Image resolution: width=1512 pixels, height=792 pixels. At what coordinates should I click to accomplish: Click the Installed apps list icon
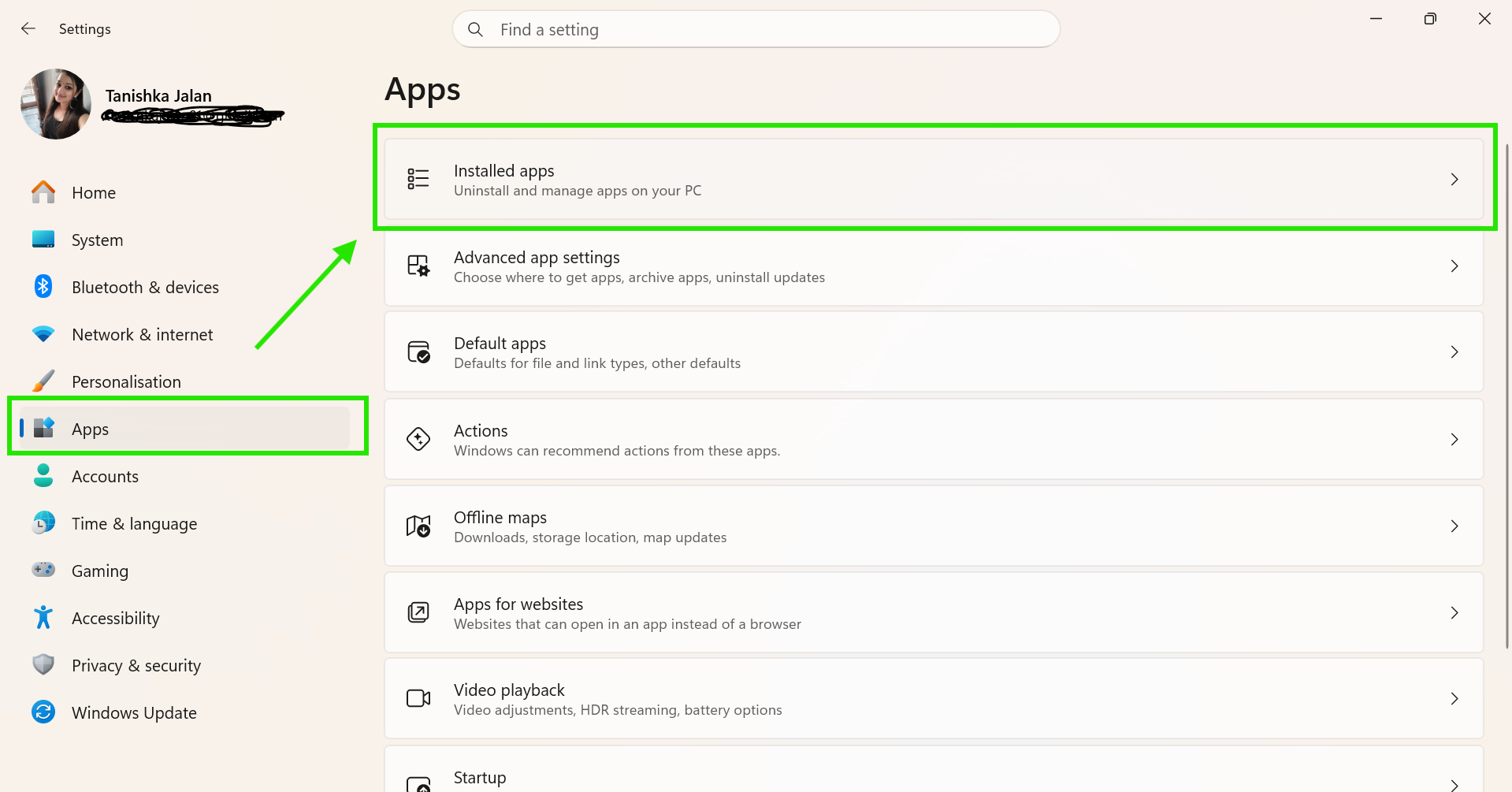pyautogui.click(x=418, y=179)
